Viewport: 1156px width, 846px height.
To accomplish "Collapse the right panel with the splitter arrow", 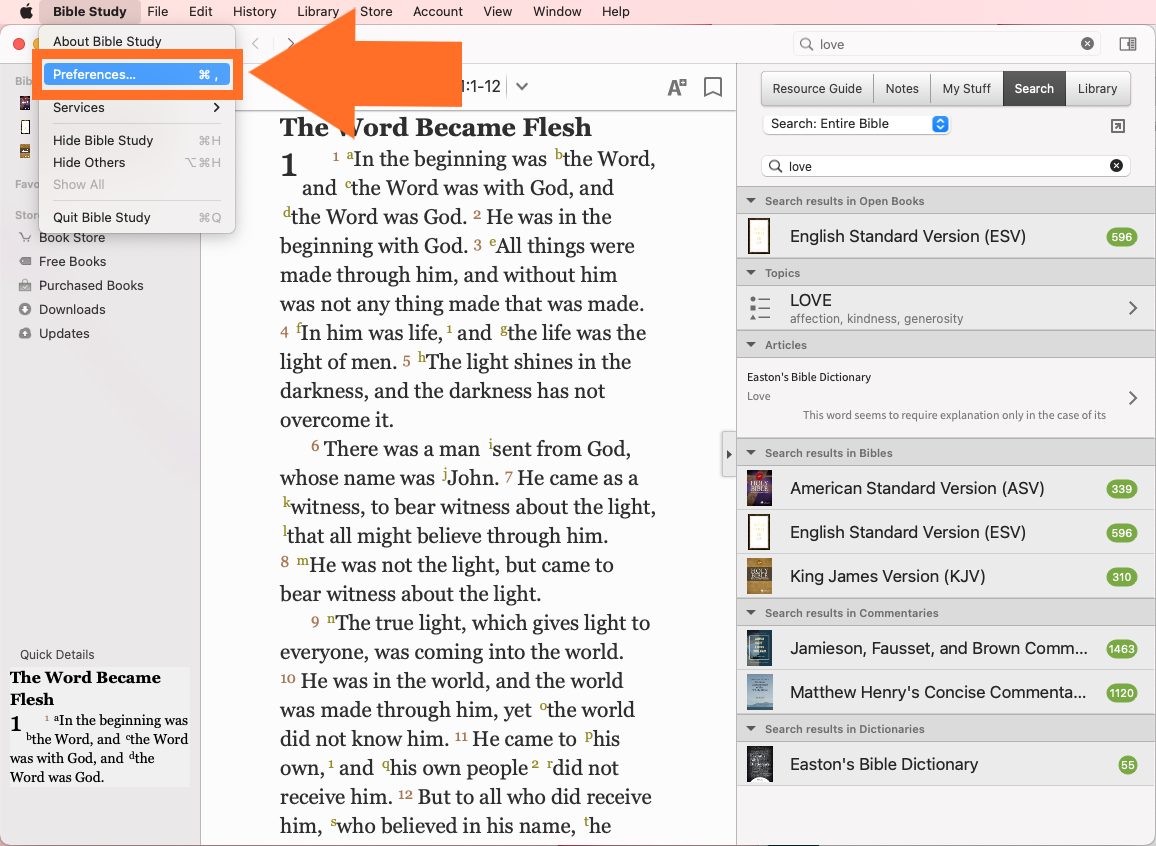I will (728, 454).
